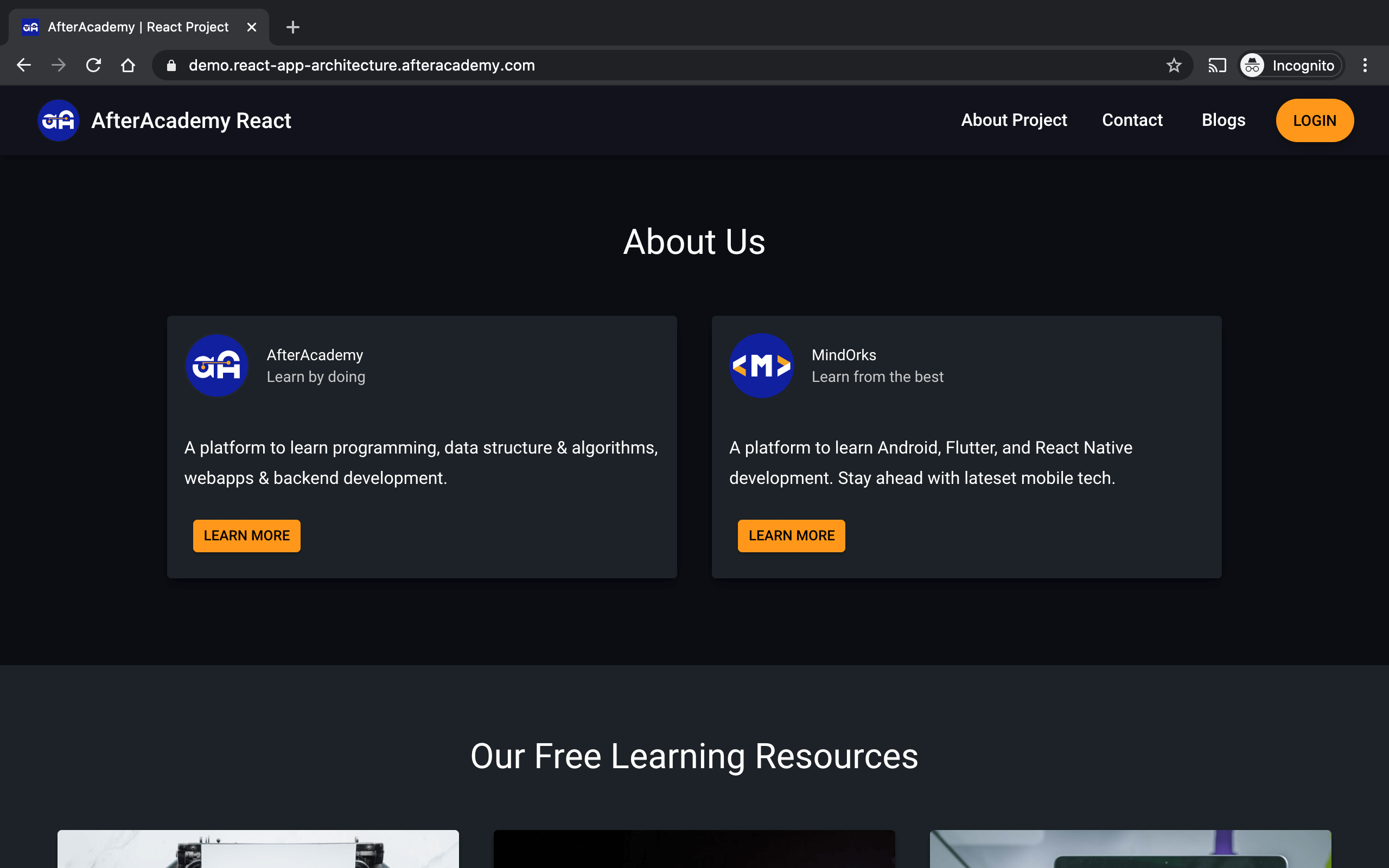
Task: Click LEARN MORE under MindOrks card
Action: (x=791, y=535)
